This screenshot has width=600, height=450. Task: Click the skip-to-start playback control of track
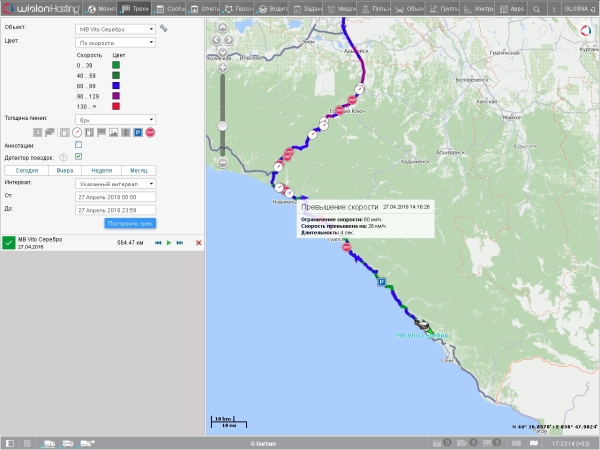tap(158, 243)
